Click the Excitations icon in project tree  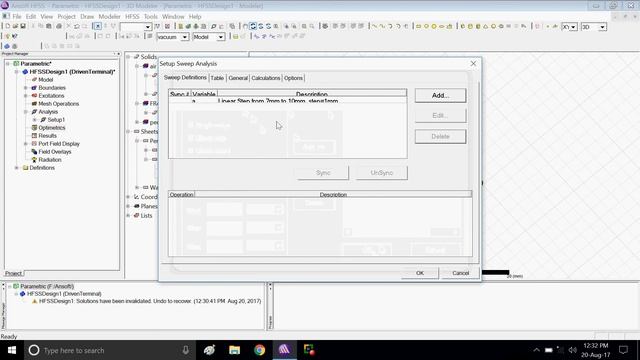click(34, 96)
